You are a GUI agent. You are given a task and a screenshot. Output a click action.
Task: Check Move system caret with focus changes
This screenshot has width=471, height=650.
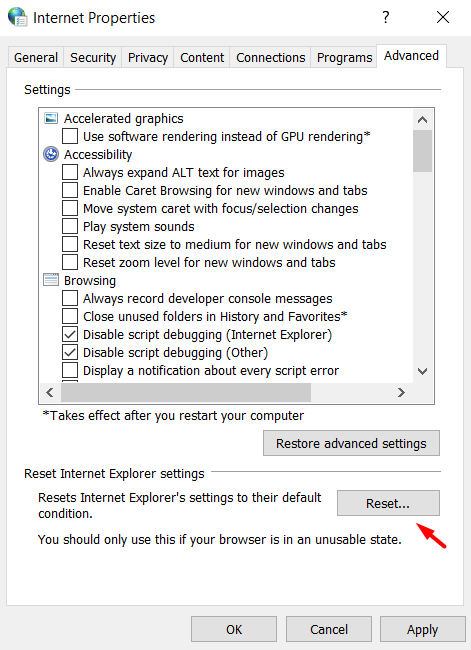tap(70, 209)
